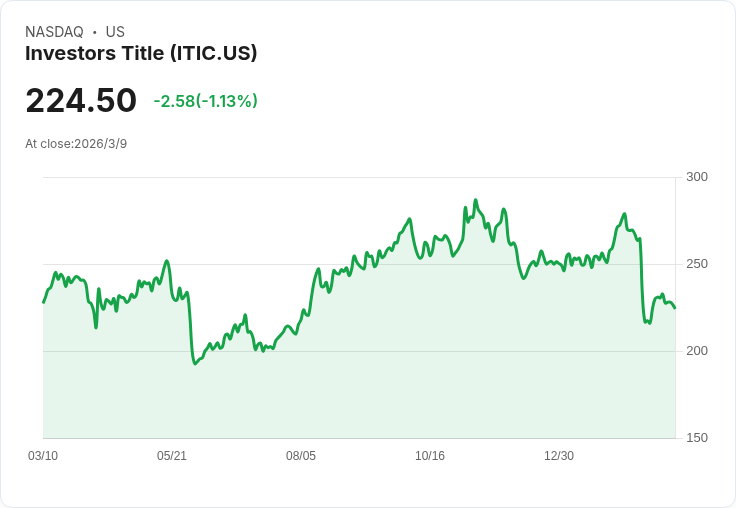736x508 pixels.
Task: Click the At close:2026/3/9 timestamp
Action: (76, 144)
